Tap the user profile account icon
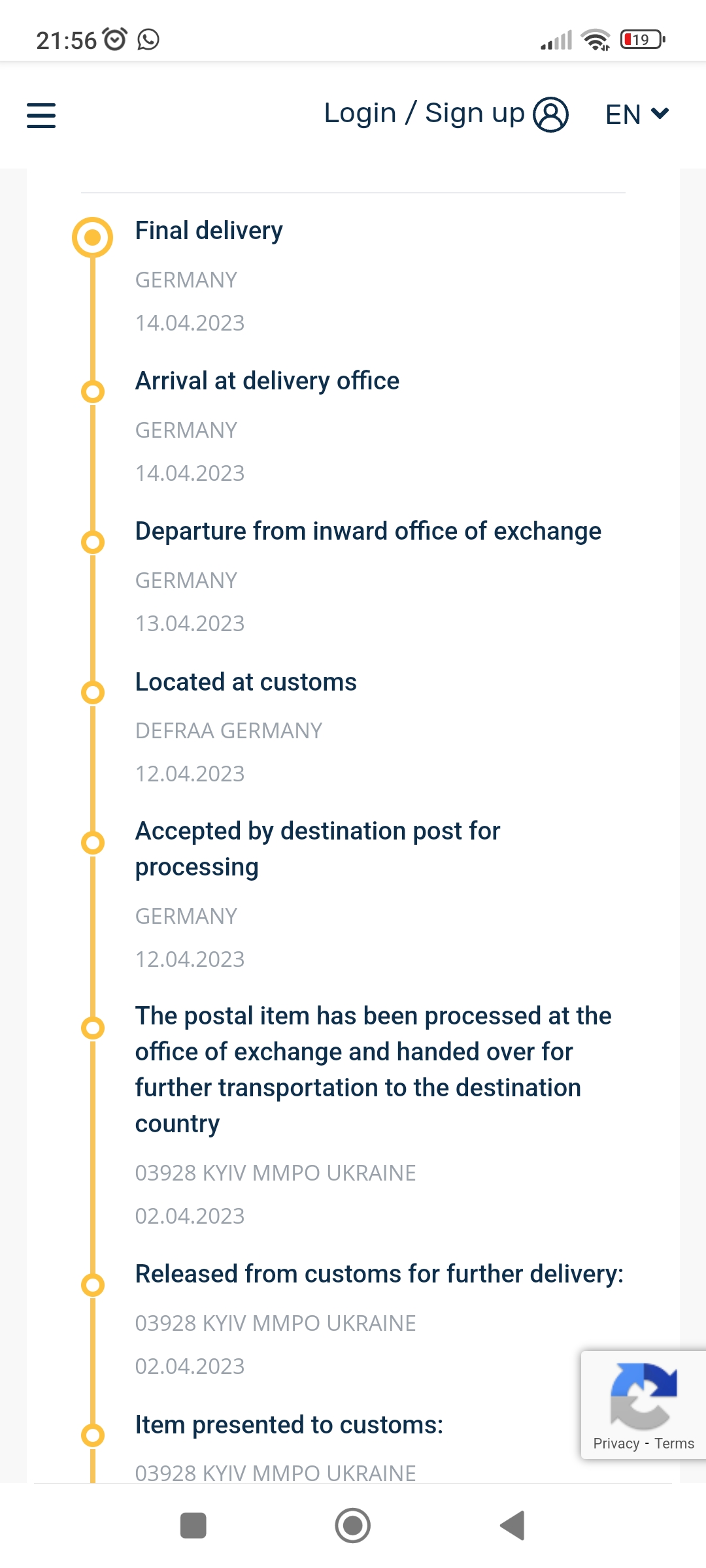Image resolution: width=706 pixels, height=1568 pixels. (x=550, y=115)
